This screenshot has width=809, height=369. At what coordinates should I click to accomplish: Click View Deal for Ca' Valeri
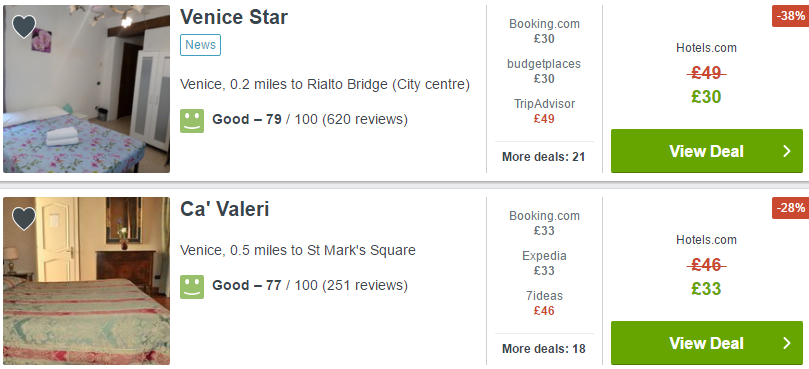click(707, 343)
